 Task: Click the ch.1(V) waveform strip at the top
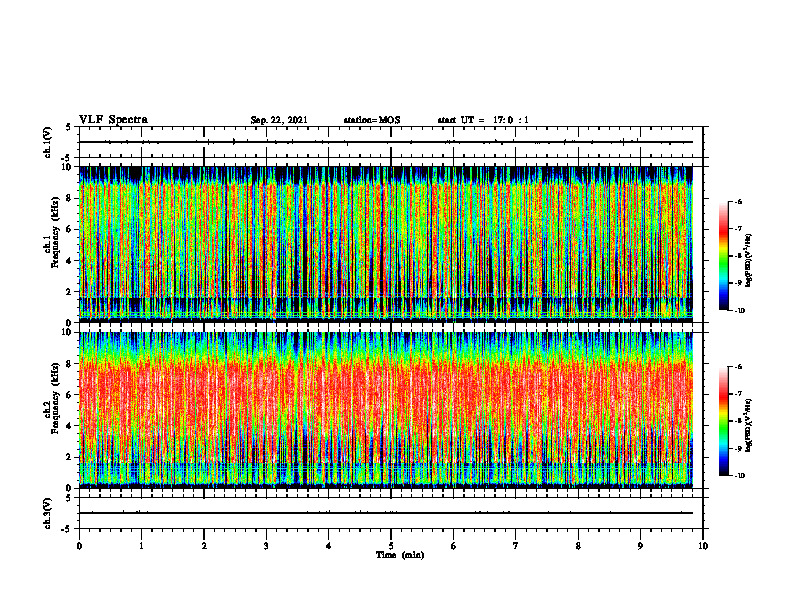tap(391, 142)
